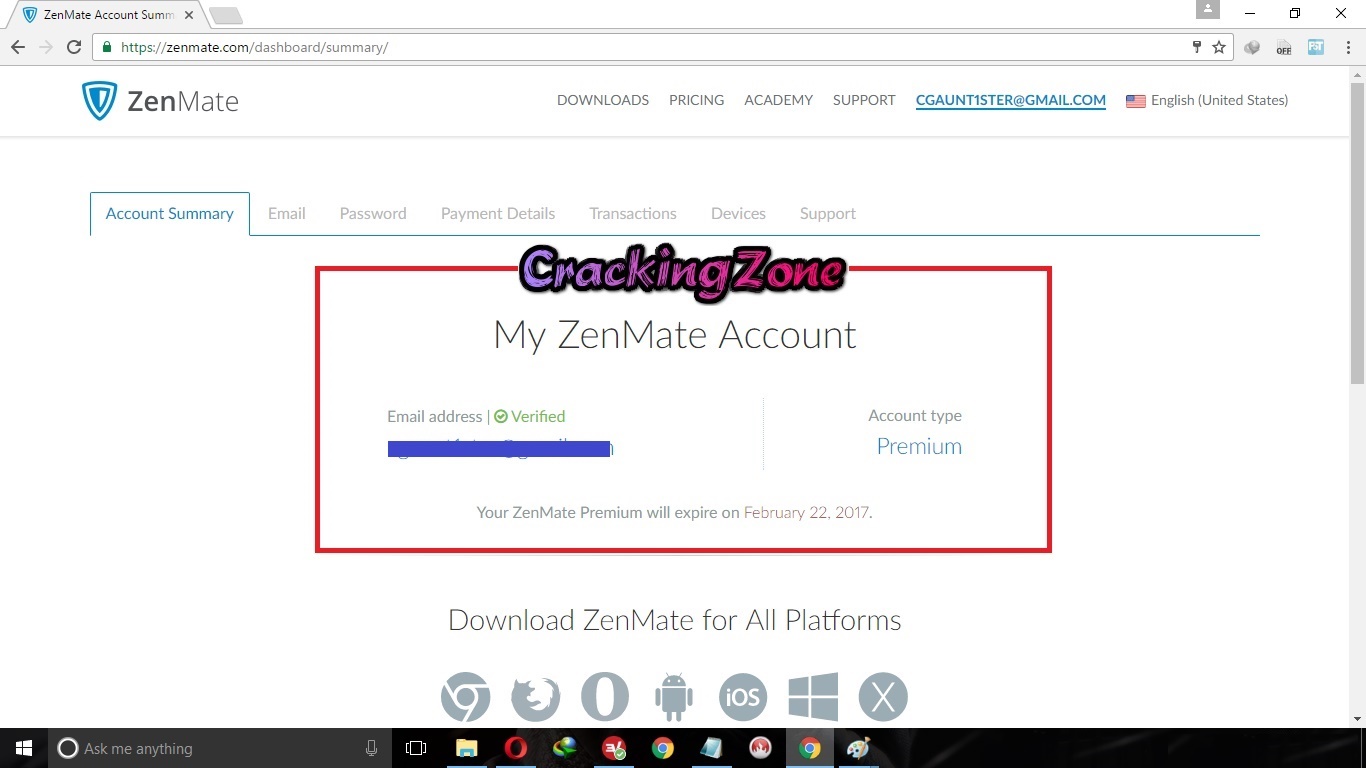Switch to the active Chrome taskbar window
Viewport: 1366px width, 768px height.
[x=810, y=748]
